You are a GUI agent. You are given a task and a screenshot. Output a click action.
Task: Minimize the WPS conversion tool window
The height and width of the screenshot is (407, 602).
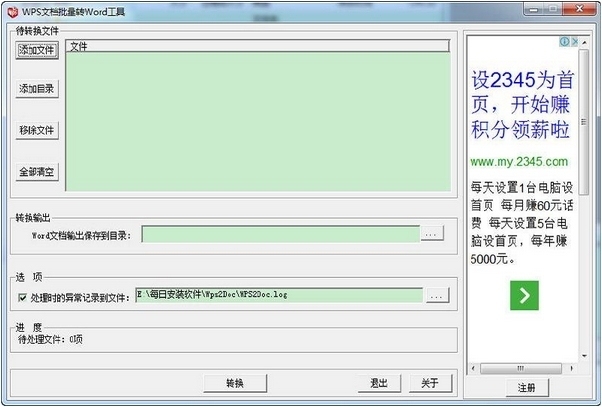click(534, 10)
